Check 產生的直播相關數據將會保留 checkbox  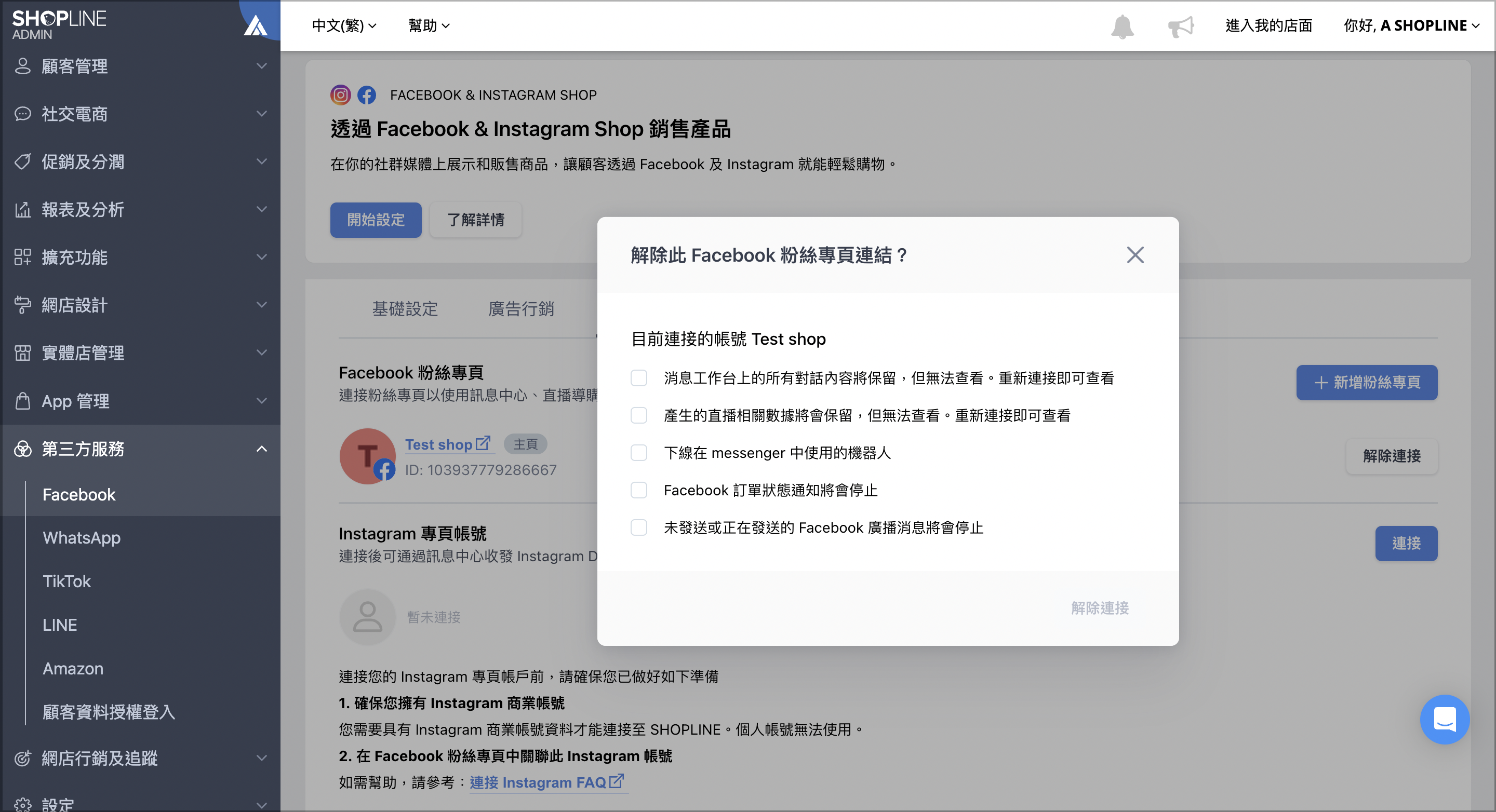pos(639,415)
